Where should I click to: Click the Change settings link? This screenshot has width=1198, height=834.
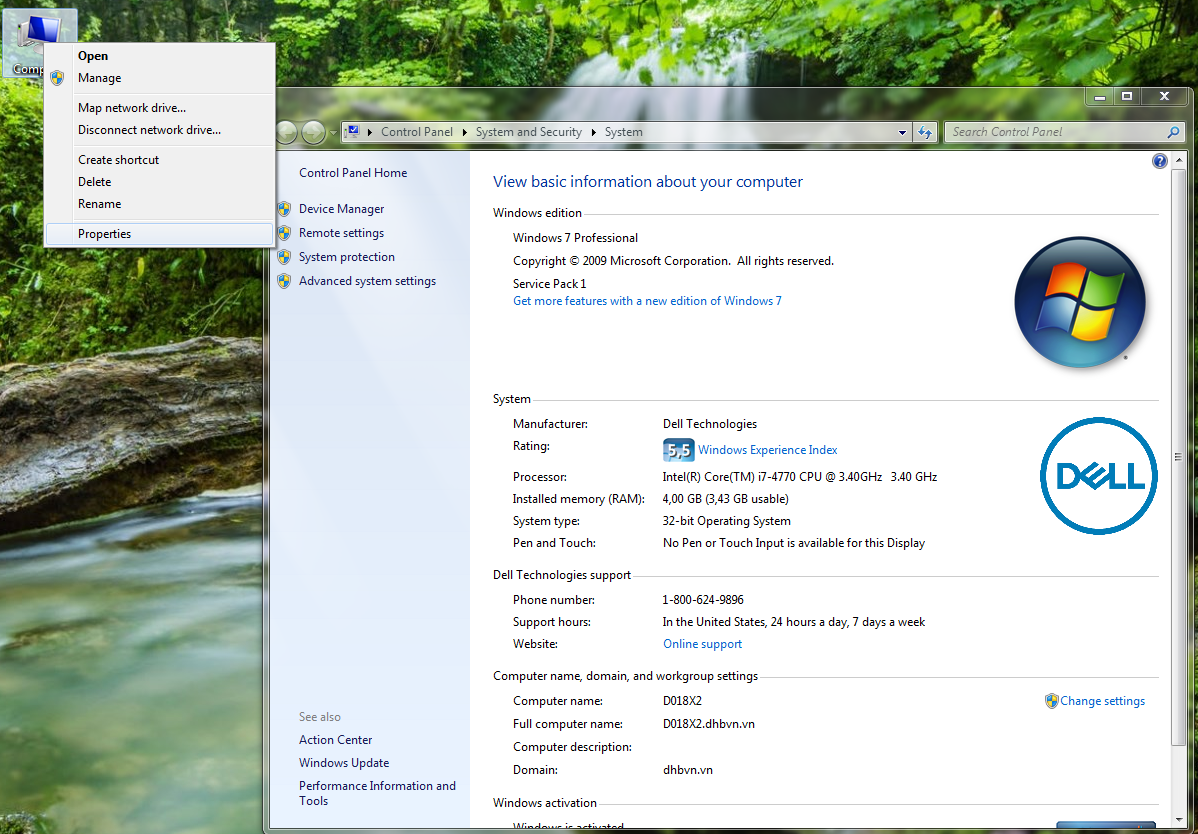pos(1102,701)
